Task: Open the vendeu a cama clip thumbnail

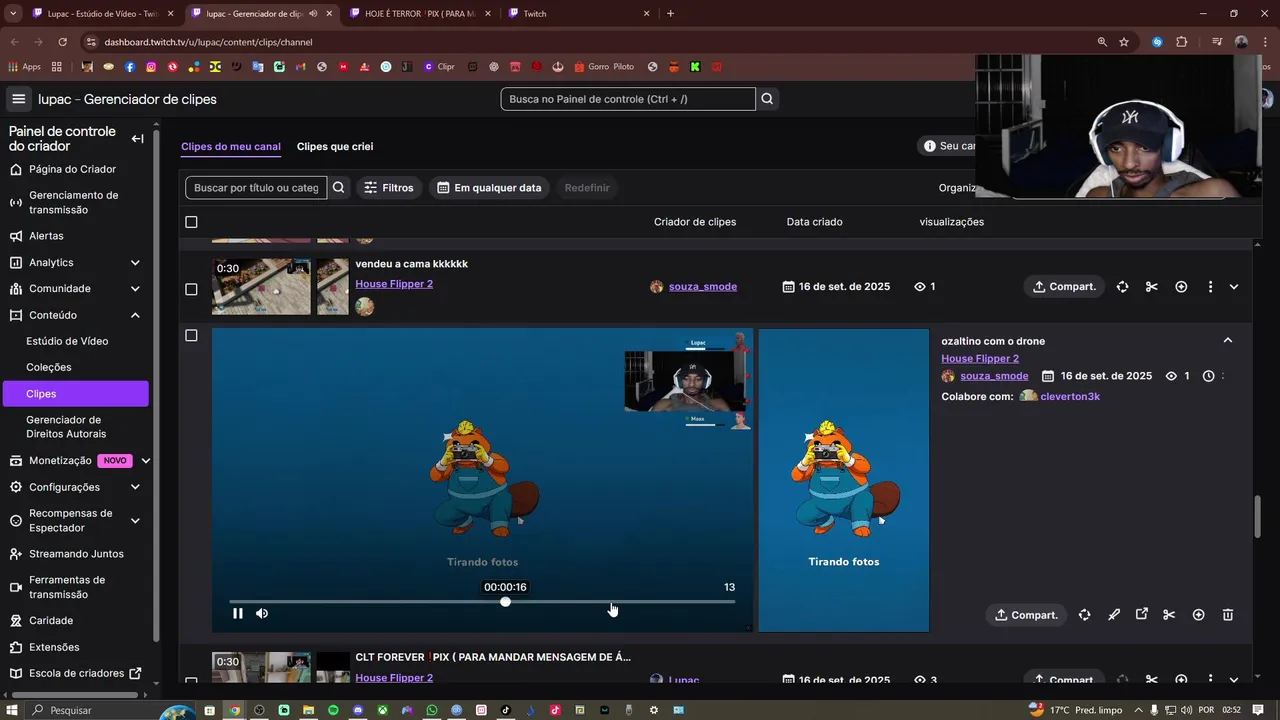Action: tap(261, 287)
